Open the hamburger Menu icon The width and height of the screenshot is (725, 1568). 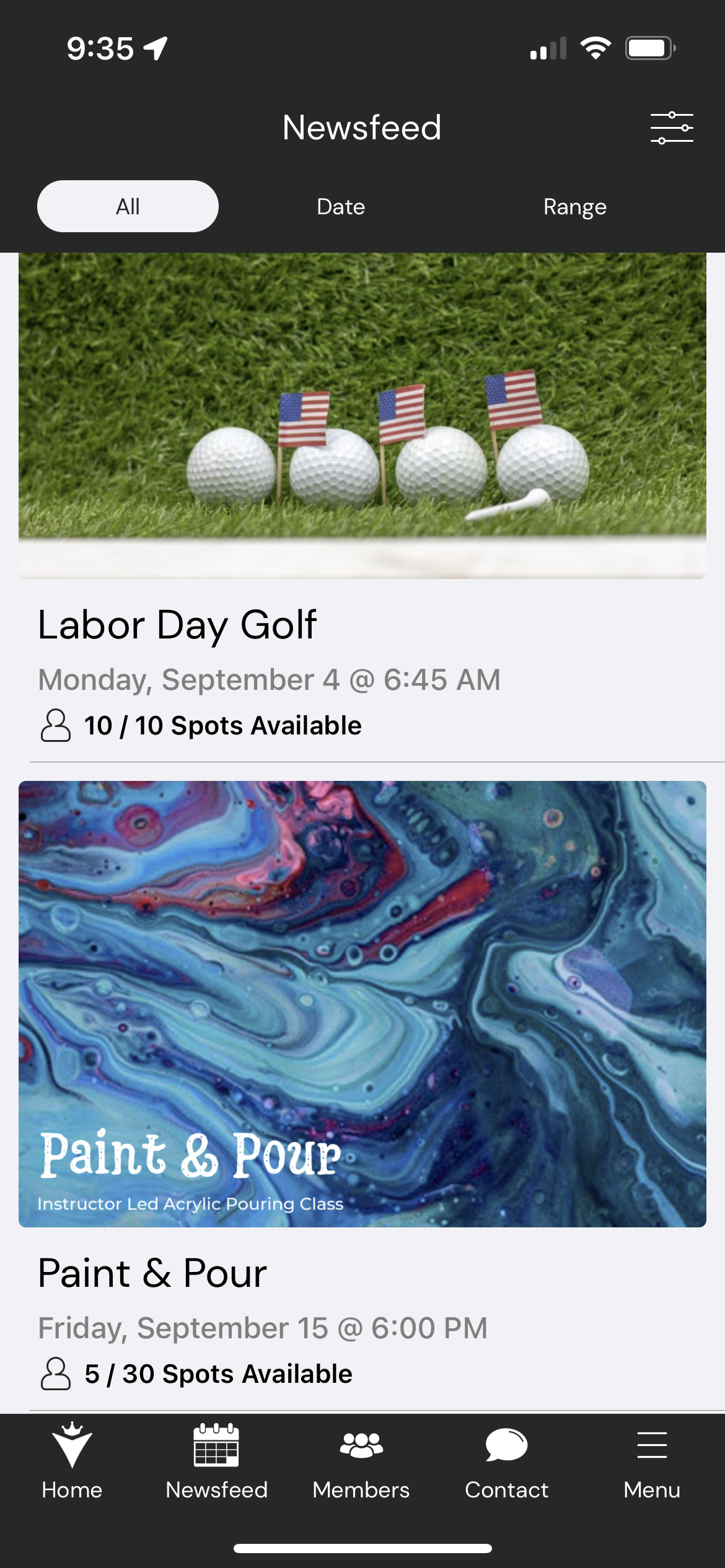tap(652, 1445)
